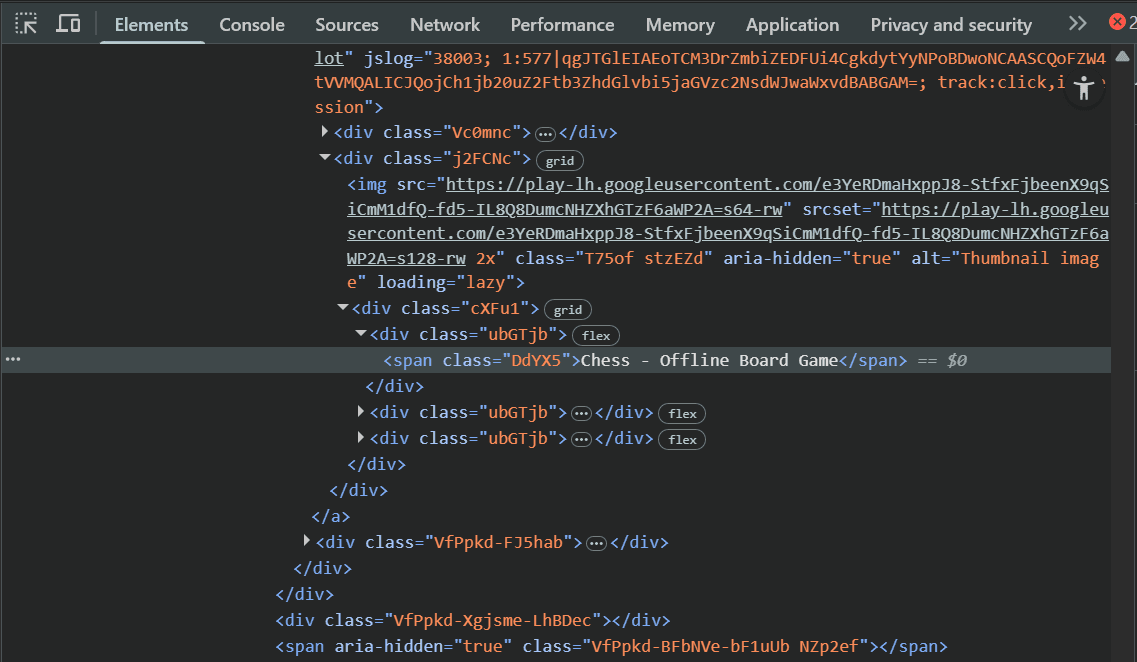Toggle the grid badge on cXFu1

pos(568,310)
